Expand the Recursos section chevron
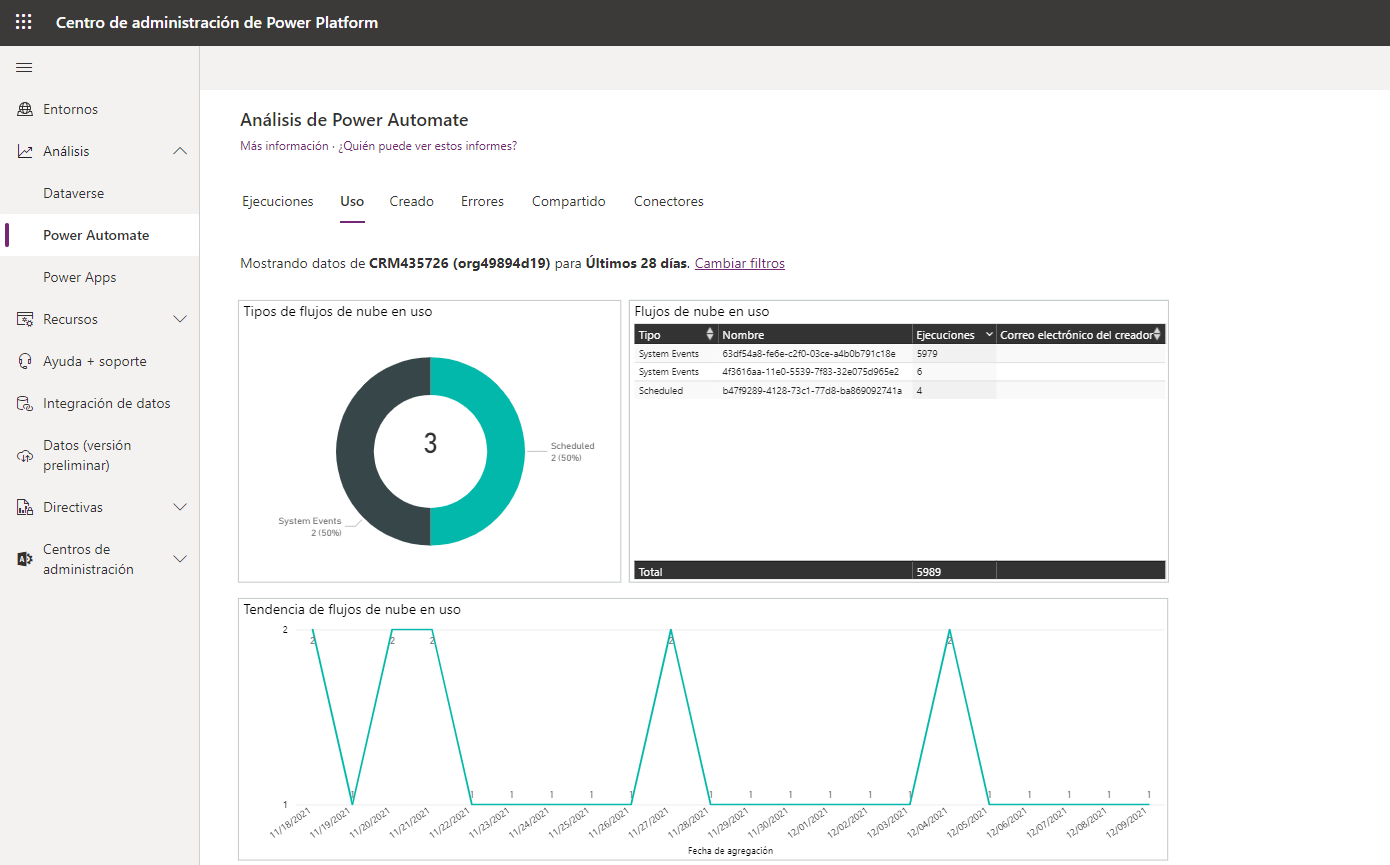 pyautogui.click(x=180, y=319)
